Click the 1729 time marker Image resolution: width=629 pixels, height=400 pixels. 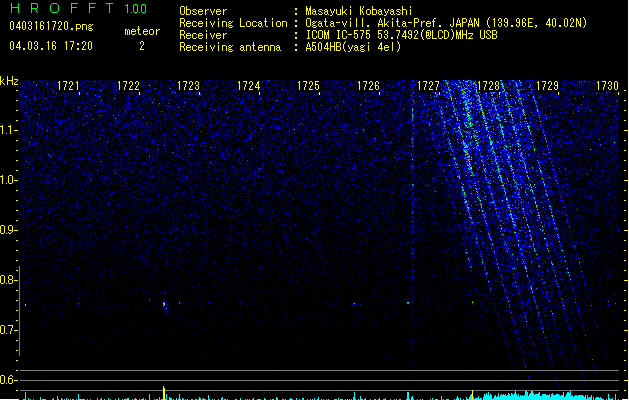pyautogui.click(x=548, y=86)
